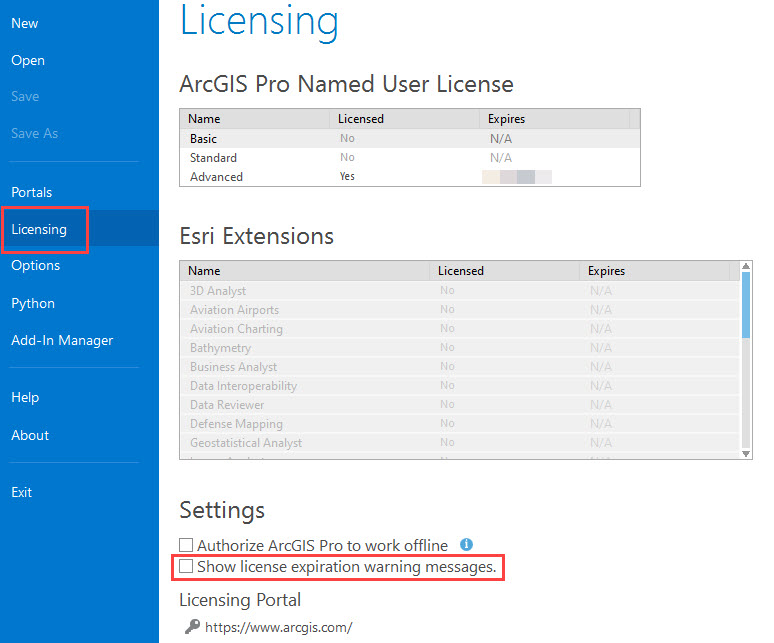Open the About page
774x643 pixels.
[30, 435]
